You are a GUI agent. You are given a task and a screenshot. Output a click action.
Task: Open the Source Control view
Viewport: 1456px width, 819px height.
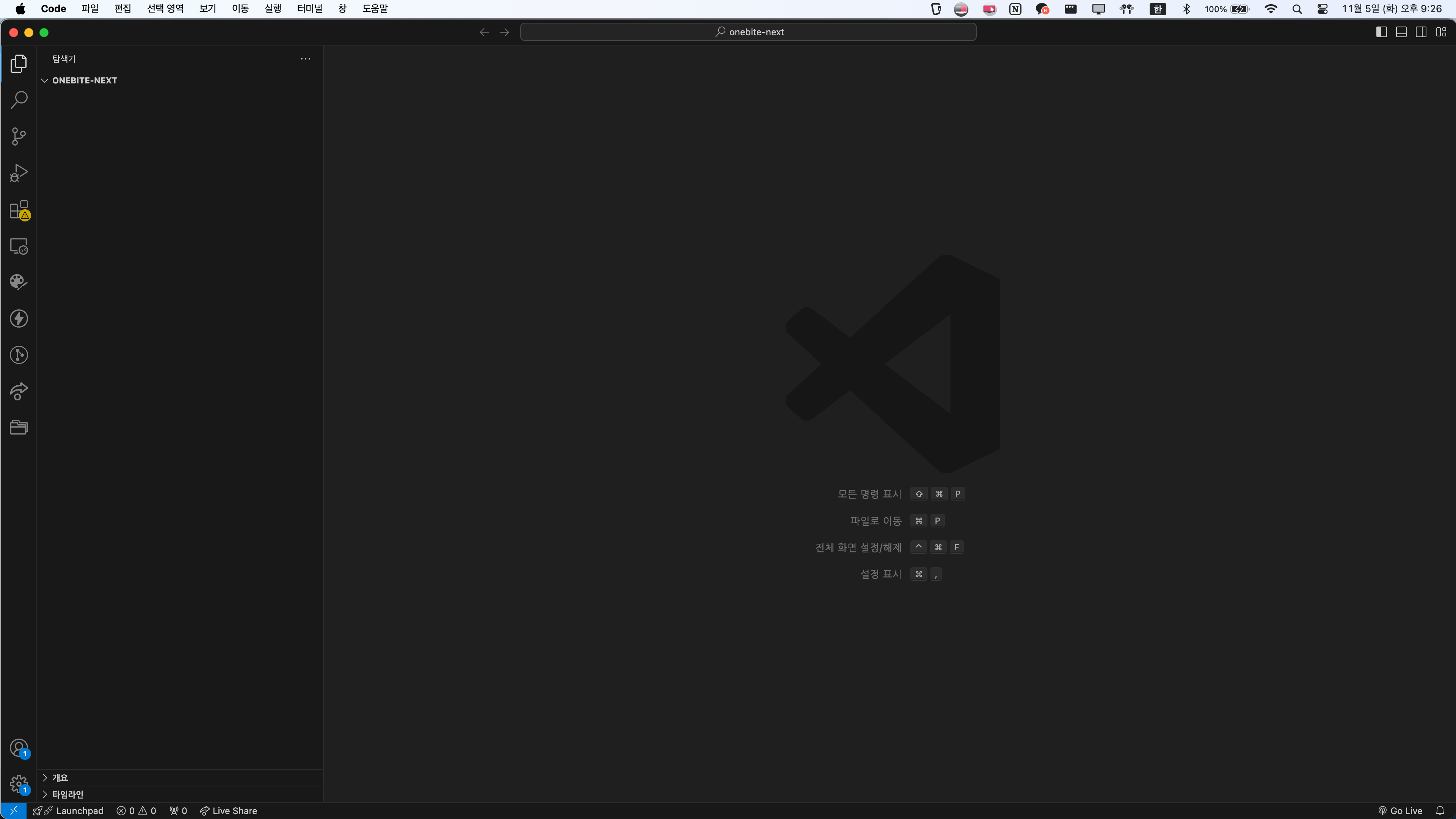coord(19,136)
